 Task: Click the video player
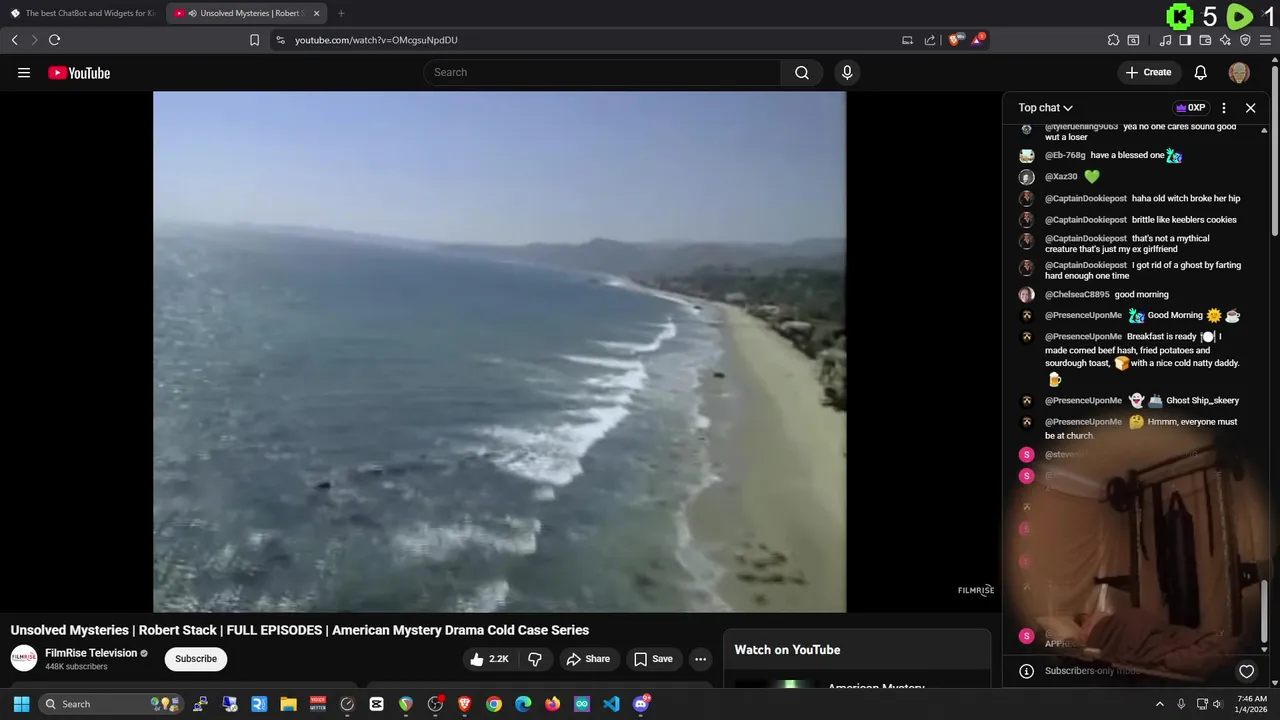click(499, 352)
